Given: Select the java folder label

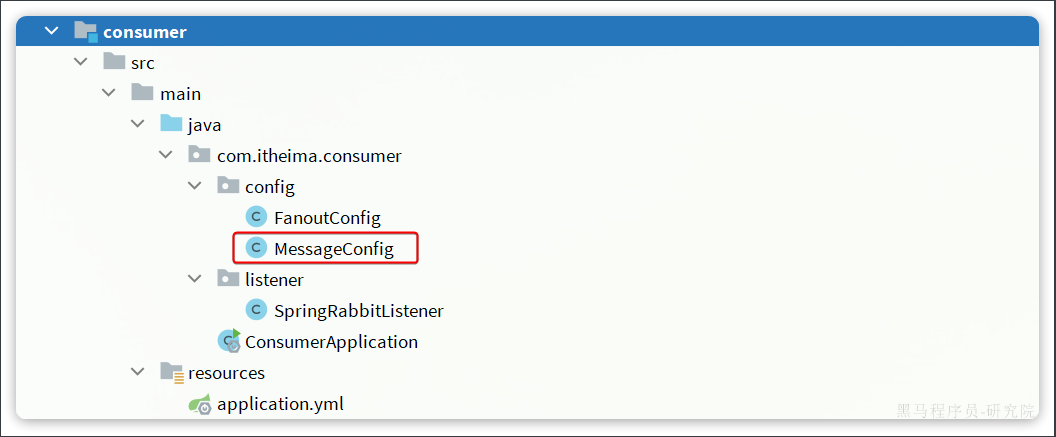Looking at the screenshot, I should 205,125.
